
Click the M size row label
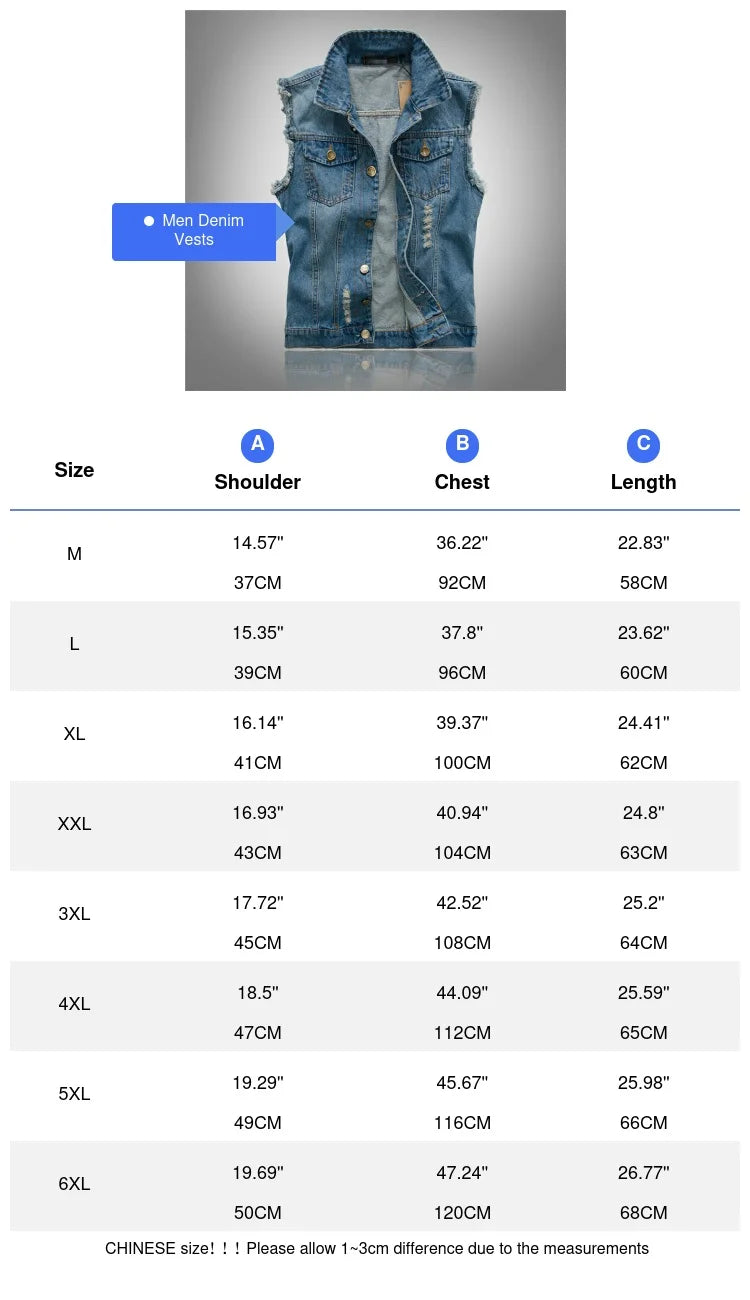pos(74,554)
